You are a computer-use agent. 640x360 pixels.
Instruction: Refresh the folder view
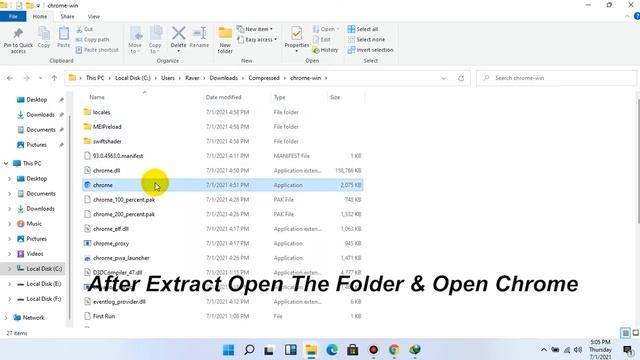[x=461, y=78]
